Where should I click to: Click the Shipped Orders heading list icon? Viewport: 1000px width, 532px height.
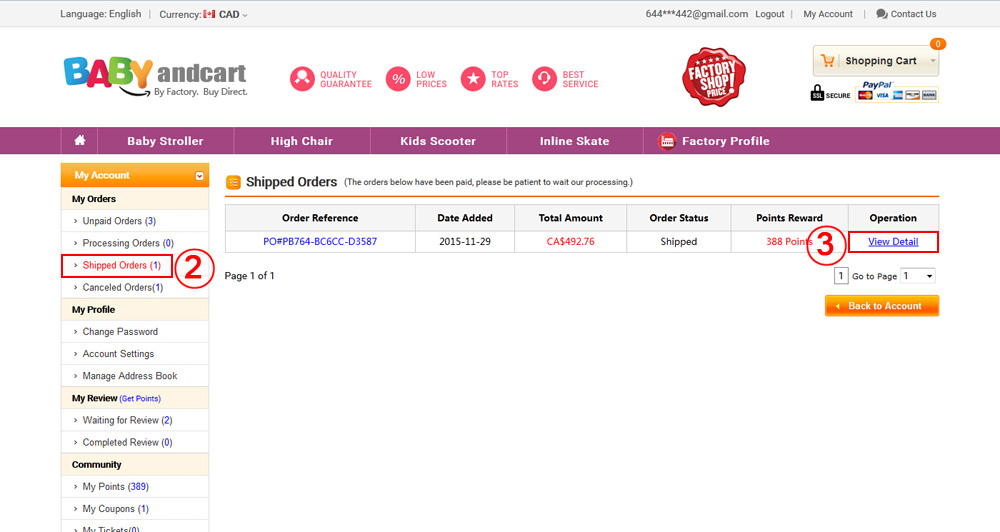(x=233, y=182)
